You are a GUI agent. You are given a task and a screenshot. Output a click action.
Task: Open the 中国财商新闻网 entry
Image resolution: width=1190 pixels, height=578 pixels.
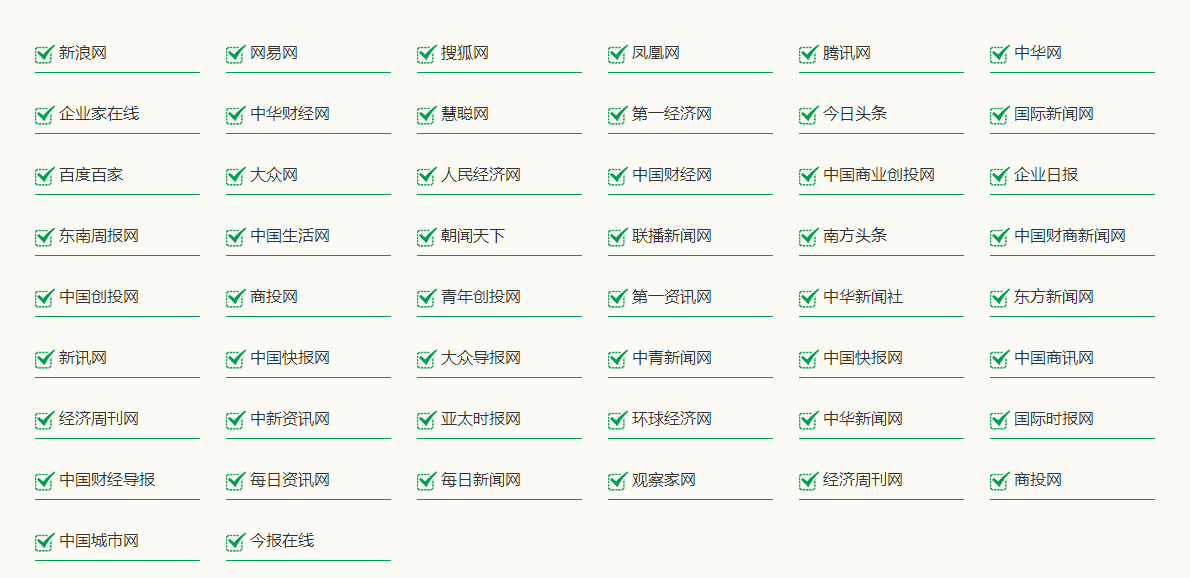(x=1069, y=236)
